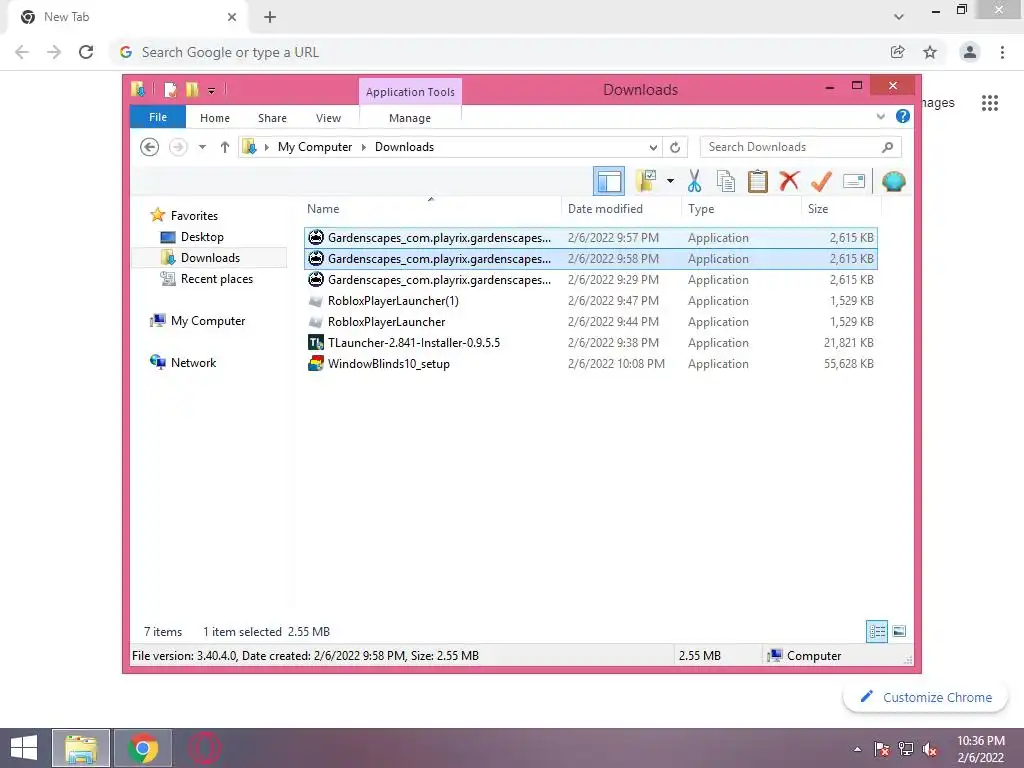This screenshot has width=1024, height=768.
Task: Select Gardenscapes file modified 9:57 PM
Action: 590,238
